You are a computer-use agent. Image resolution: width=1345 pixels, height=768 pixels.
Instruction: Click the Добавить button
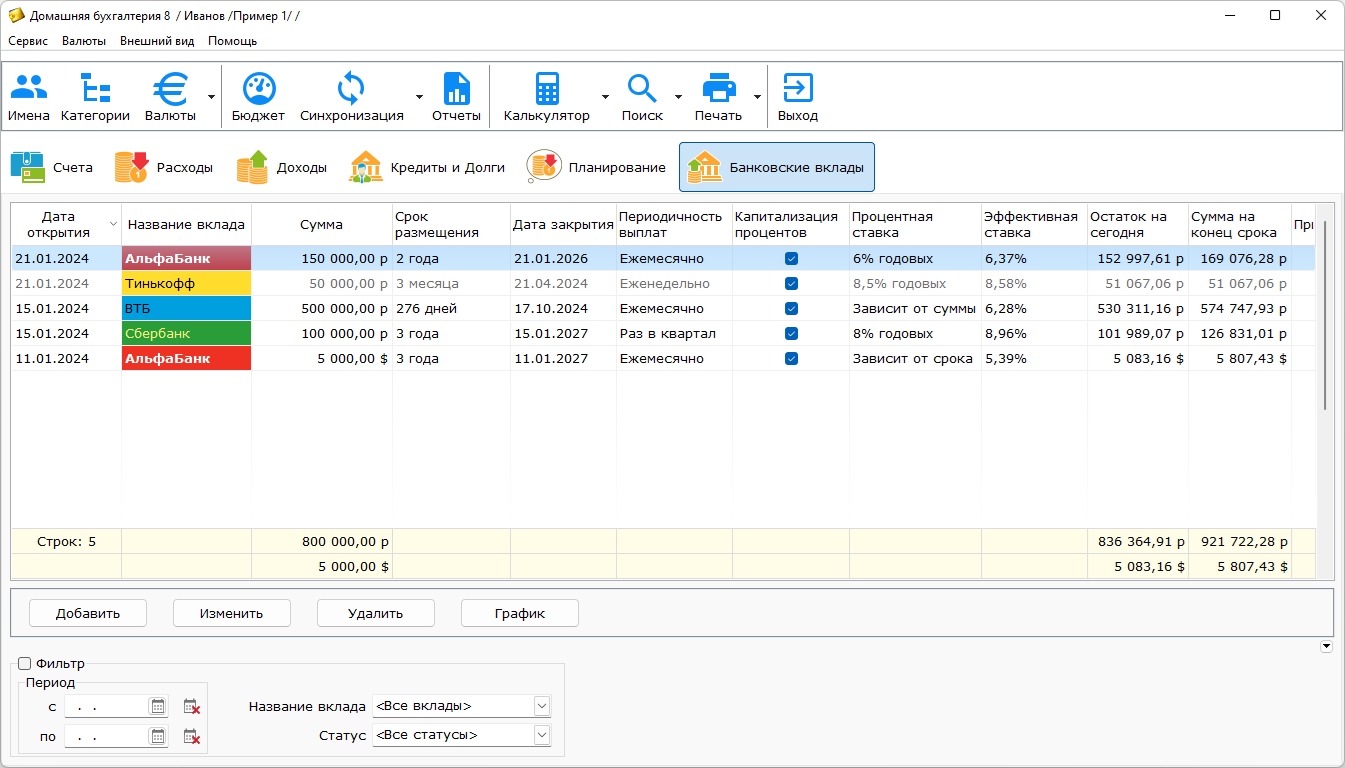click(x=88, y=613)
